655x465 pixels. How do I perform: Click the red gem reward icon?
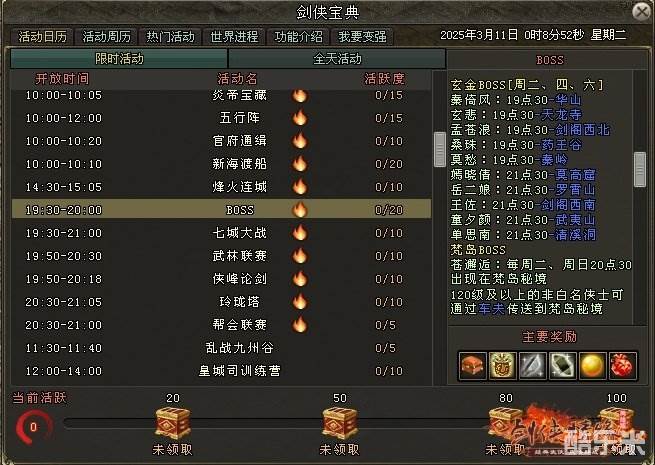(x=623, y=366)
